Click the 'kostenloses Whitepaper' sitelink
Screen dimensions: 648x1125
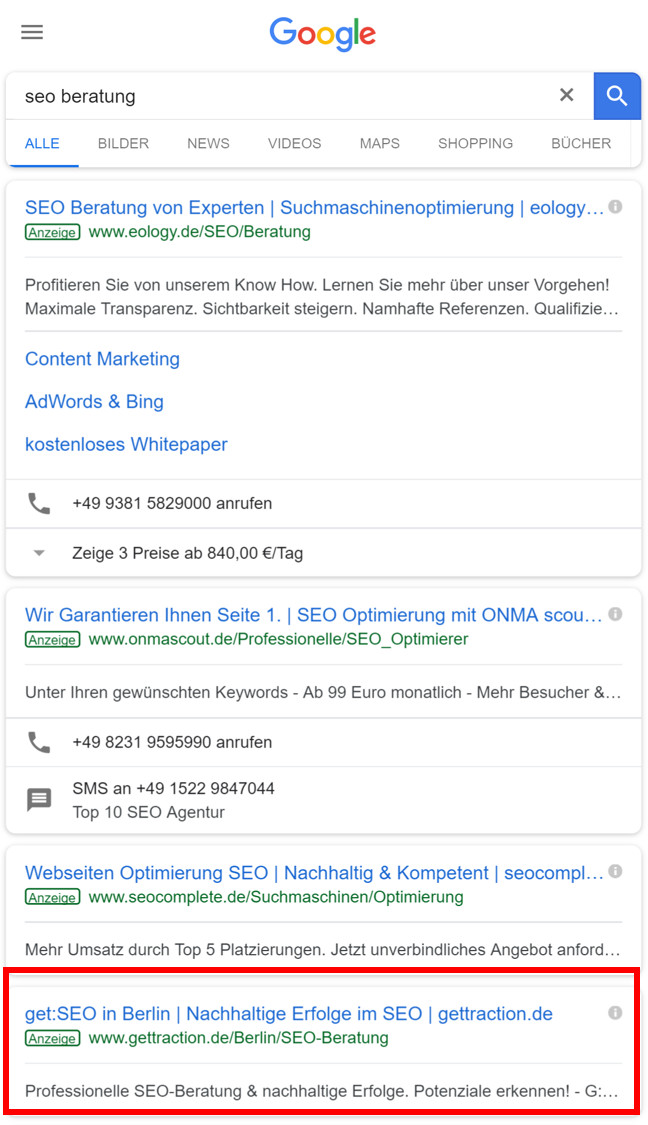[126, 444]
